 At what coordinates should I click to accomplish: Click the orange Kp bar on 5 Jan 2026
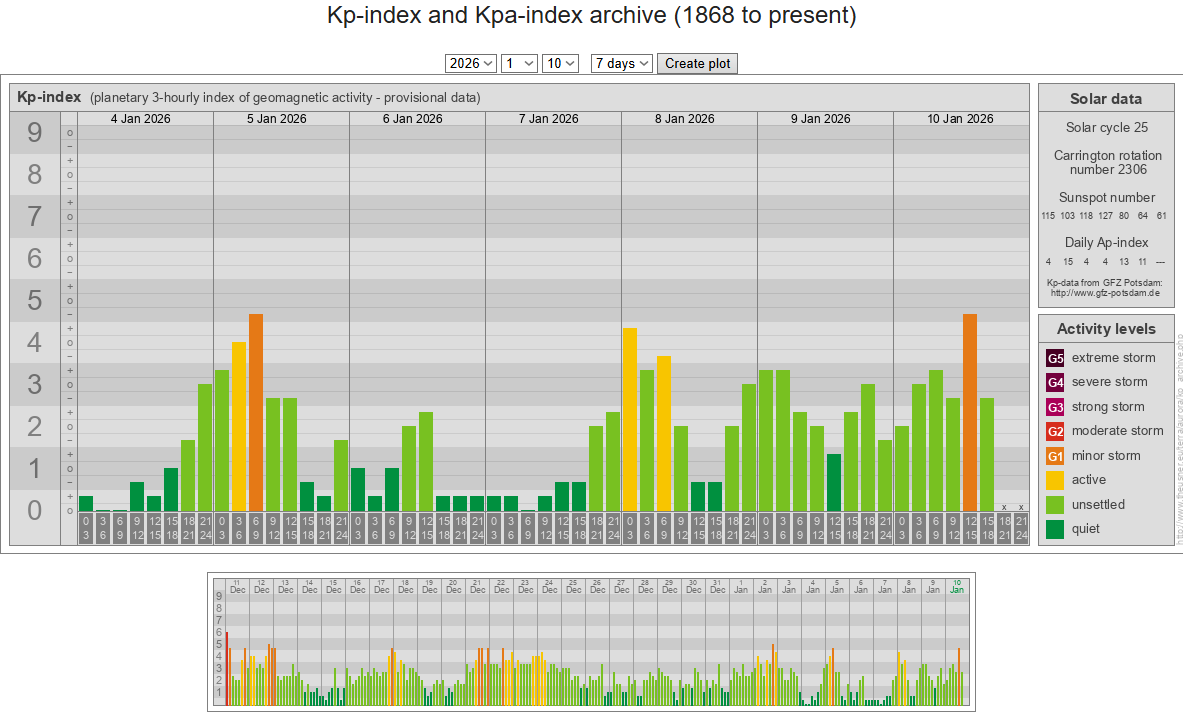pos(256,412)
